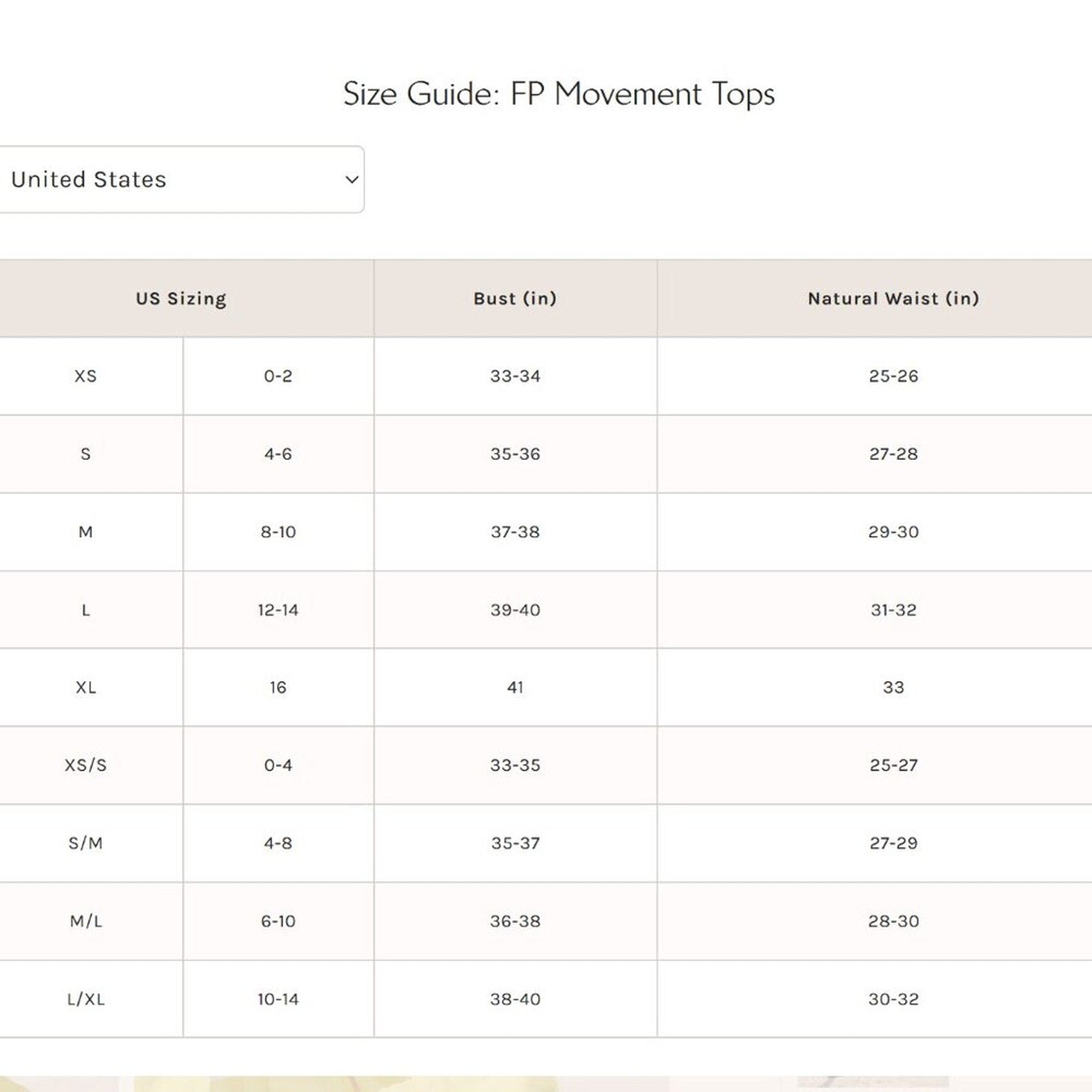
Task: Click the dropdown chevron arrow
Action: 351,180
